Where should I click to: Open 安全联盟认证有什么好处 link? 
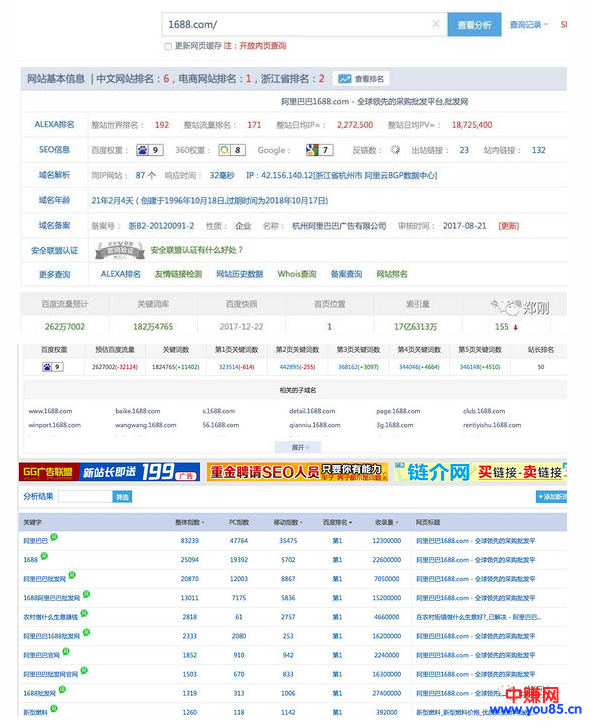(x=197, y=250)
